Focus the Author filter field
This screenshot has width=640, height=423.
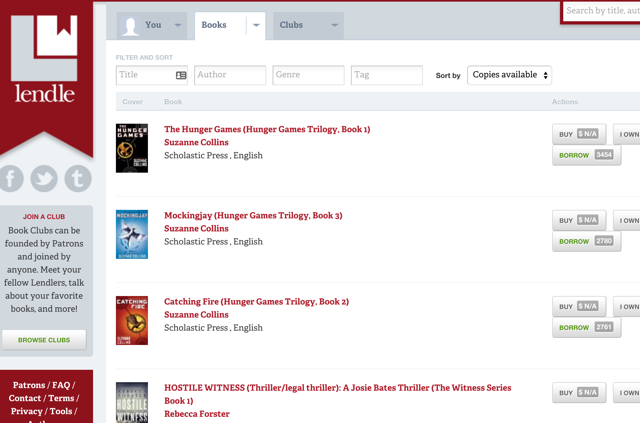click(230, 75)
